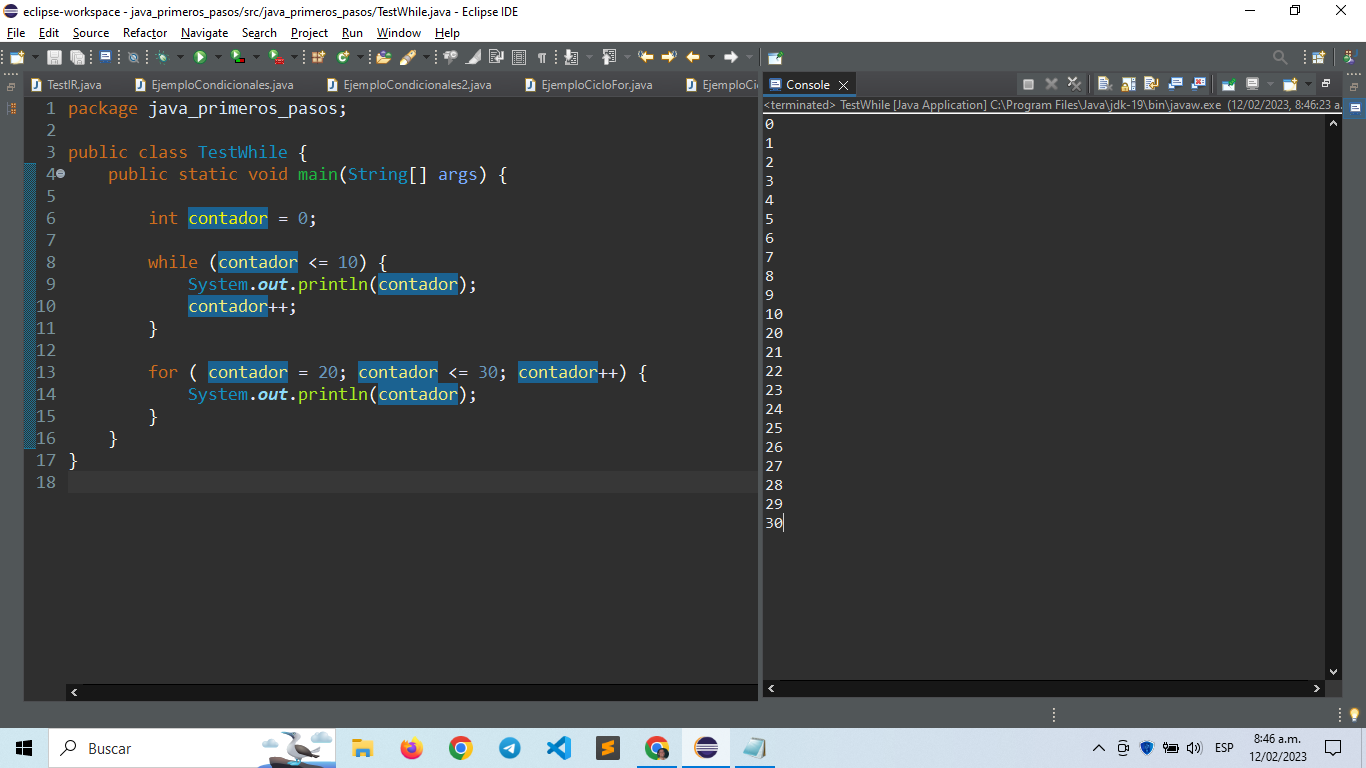Viewport: 1366px width, 768px height.
Task: Open Firefox from the taskbar
Action: 411,748
